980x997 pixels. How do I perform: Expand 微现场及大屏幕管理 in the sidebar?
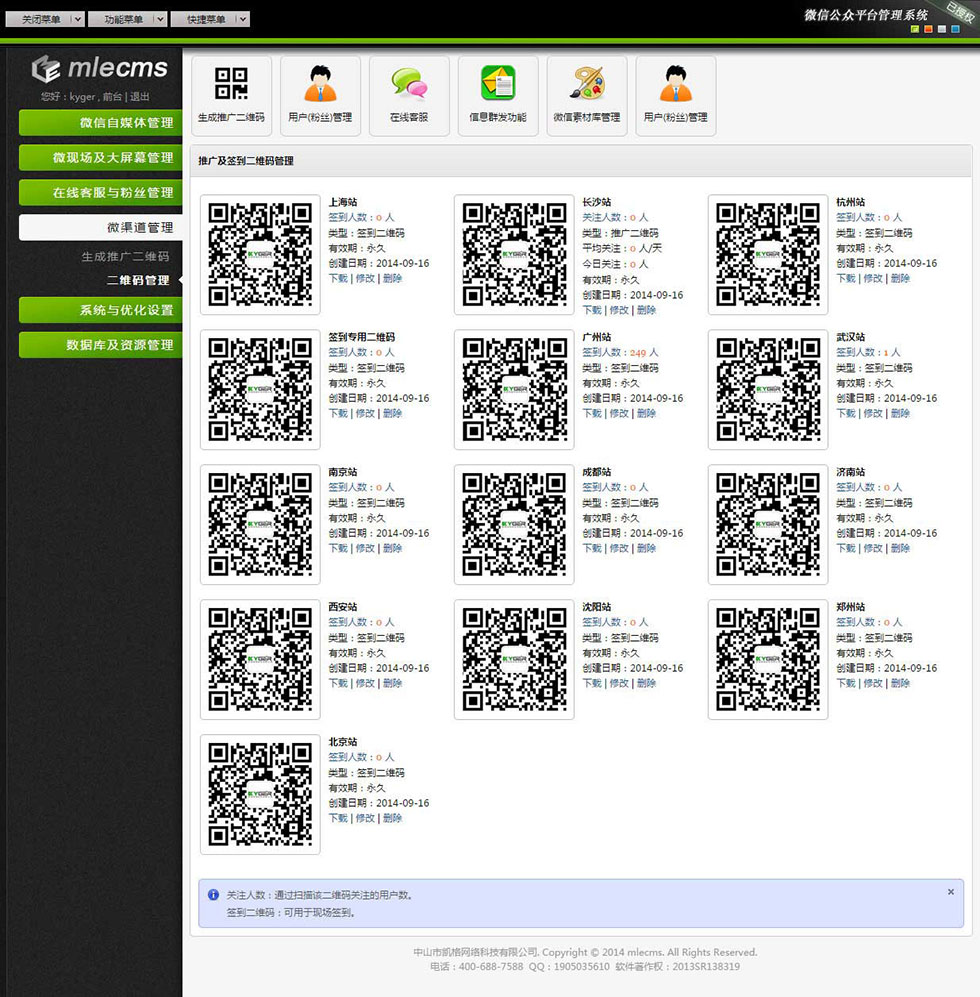point(100,158)
